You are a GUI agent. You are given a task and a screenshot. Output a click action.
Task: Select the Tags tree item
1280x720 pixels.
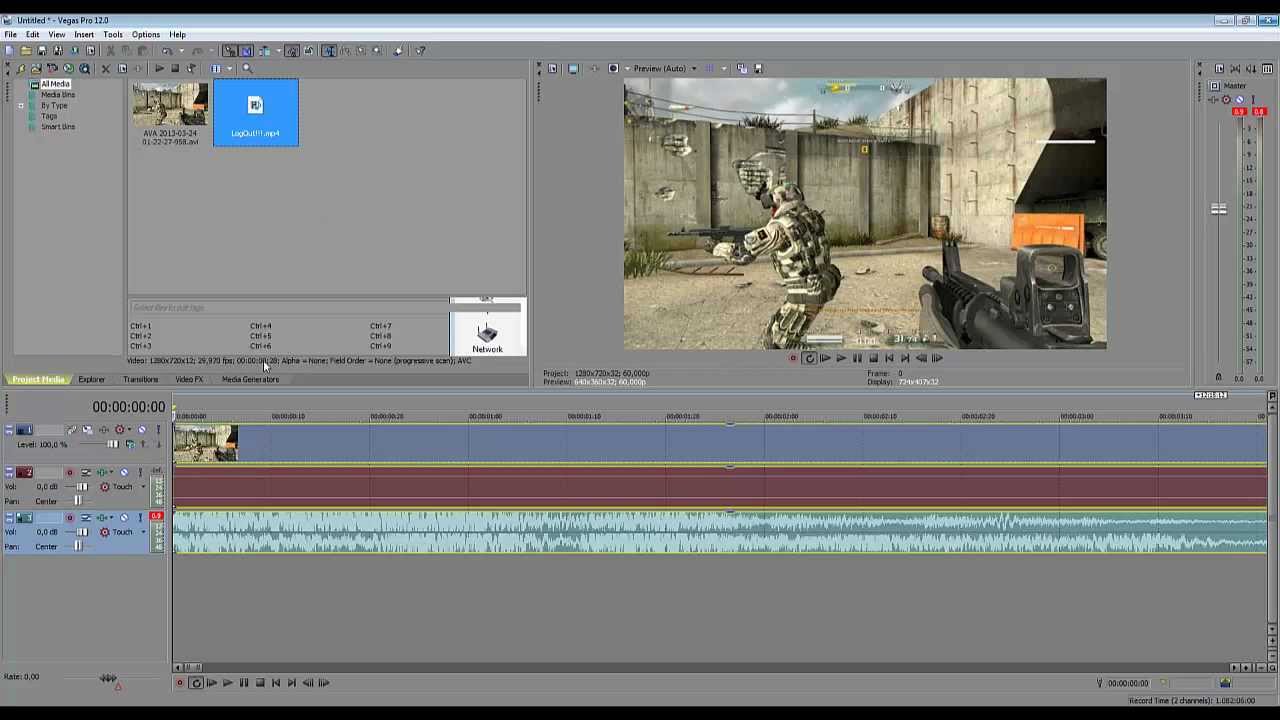pos(49,116)
